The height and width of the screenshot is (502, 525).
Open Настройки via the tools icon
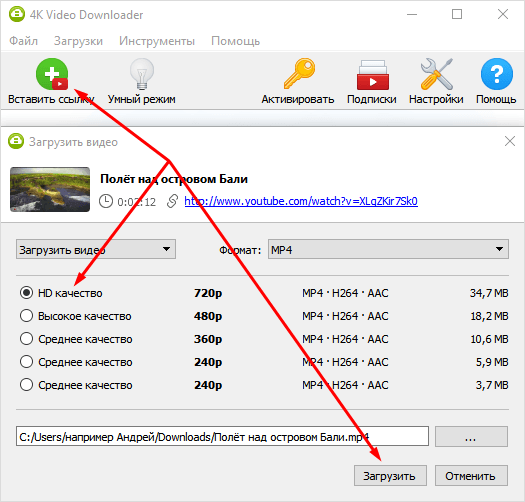[437, 74]
